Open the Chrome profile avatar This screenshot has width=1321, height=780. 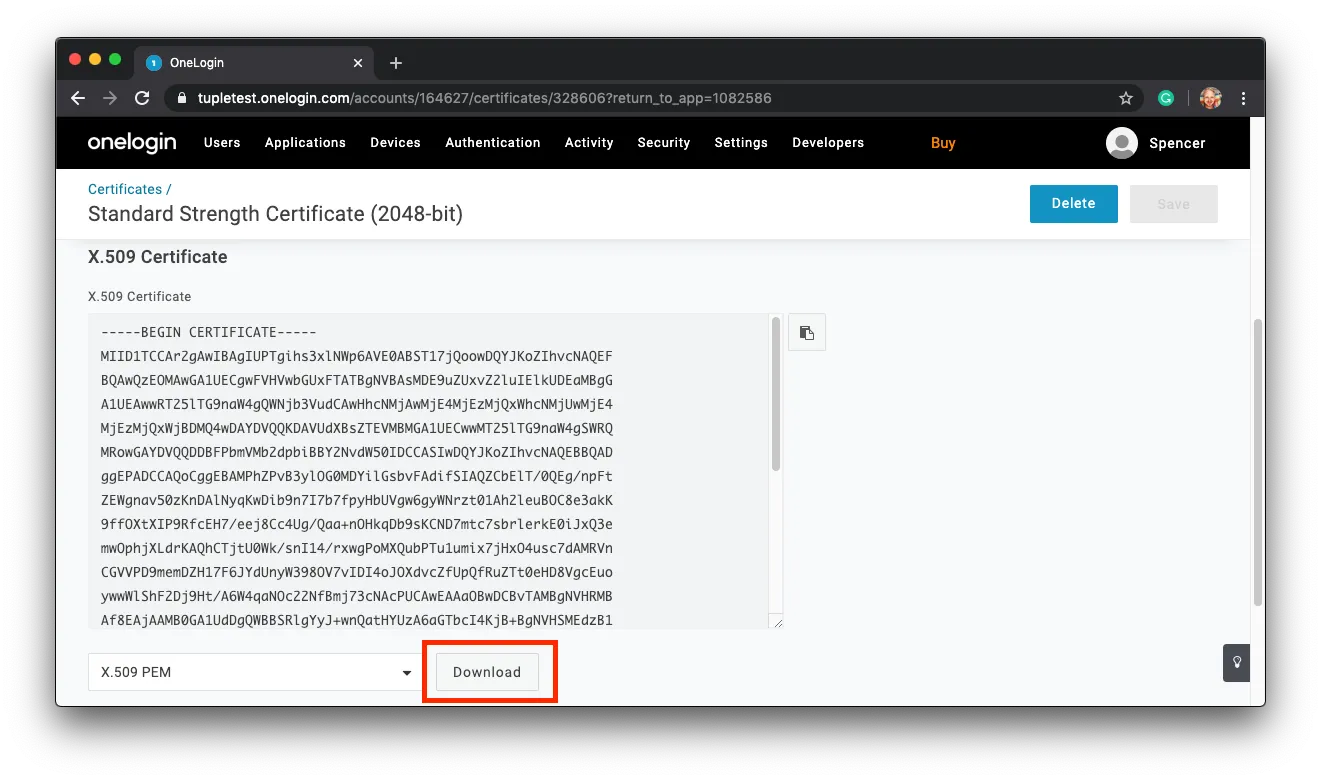pos(1211,98)
